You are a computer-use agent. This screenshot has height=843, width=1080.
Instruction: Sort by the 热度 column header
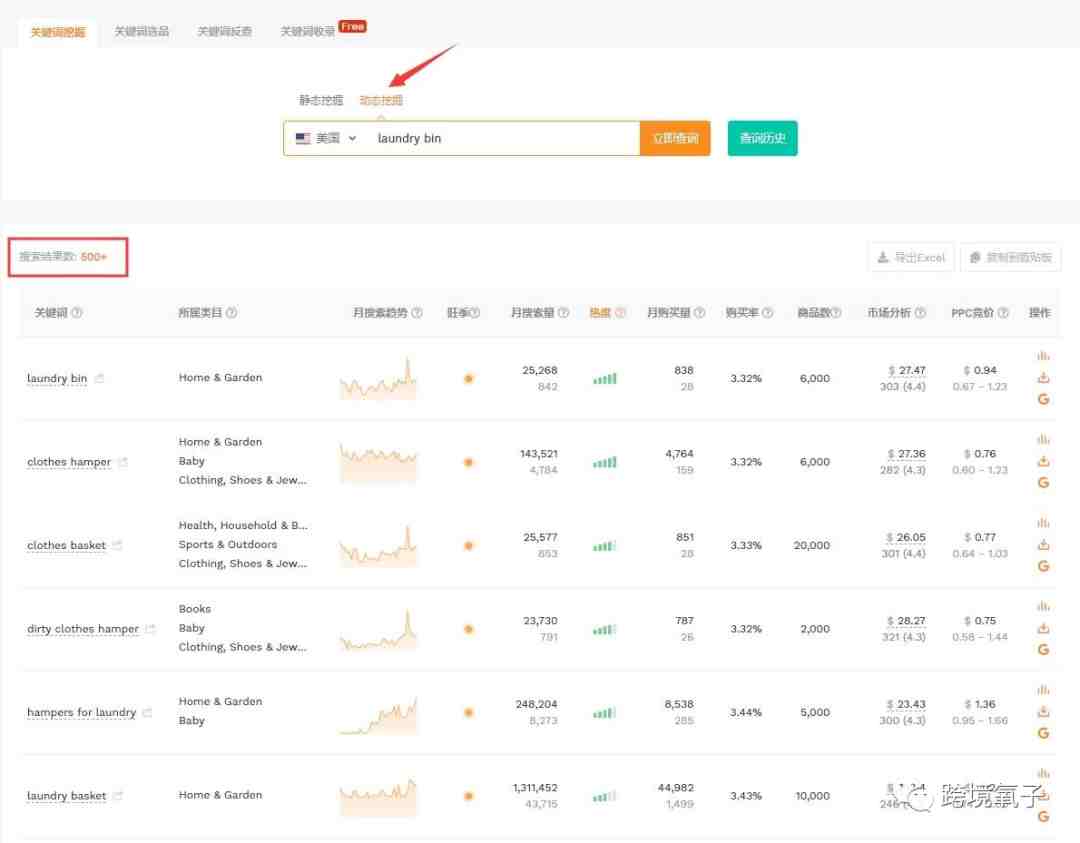600,313
